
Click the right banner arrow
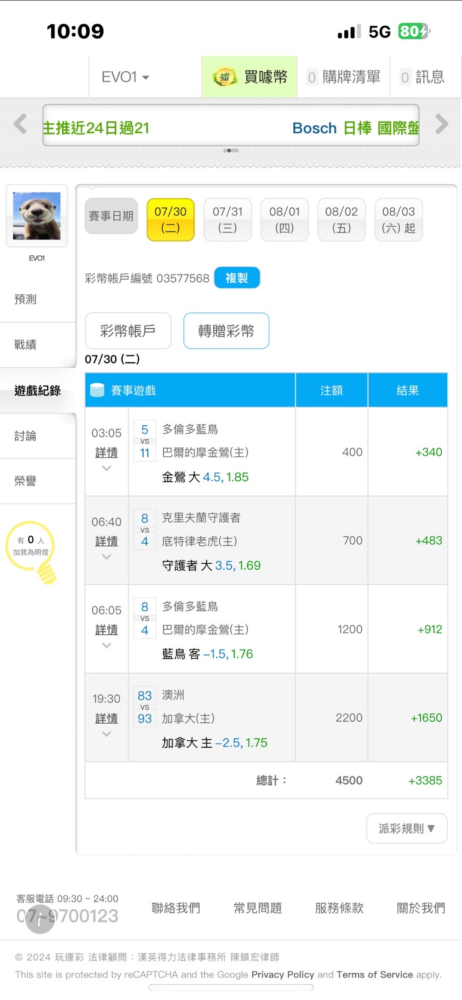click(x=442, y=124)
